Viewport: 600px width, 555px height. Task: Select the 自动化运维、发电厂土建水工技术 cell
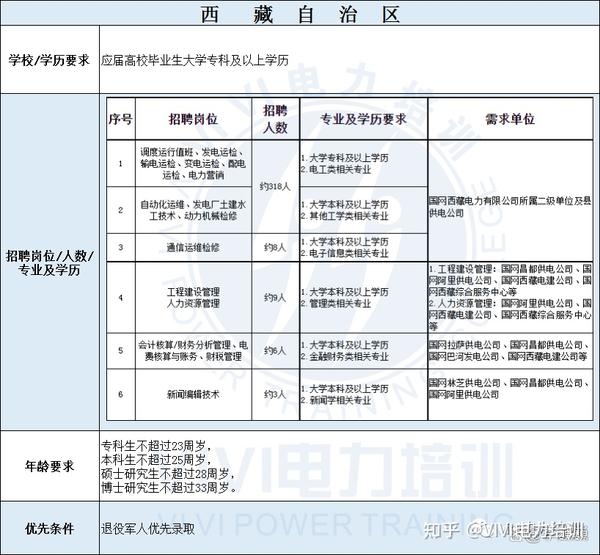coord(193,210)
